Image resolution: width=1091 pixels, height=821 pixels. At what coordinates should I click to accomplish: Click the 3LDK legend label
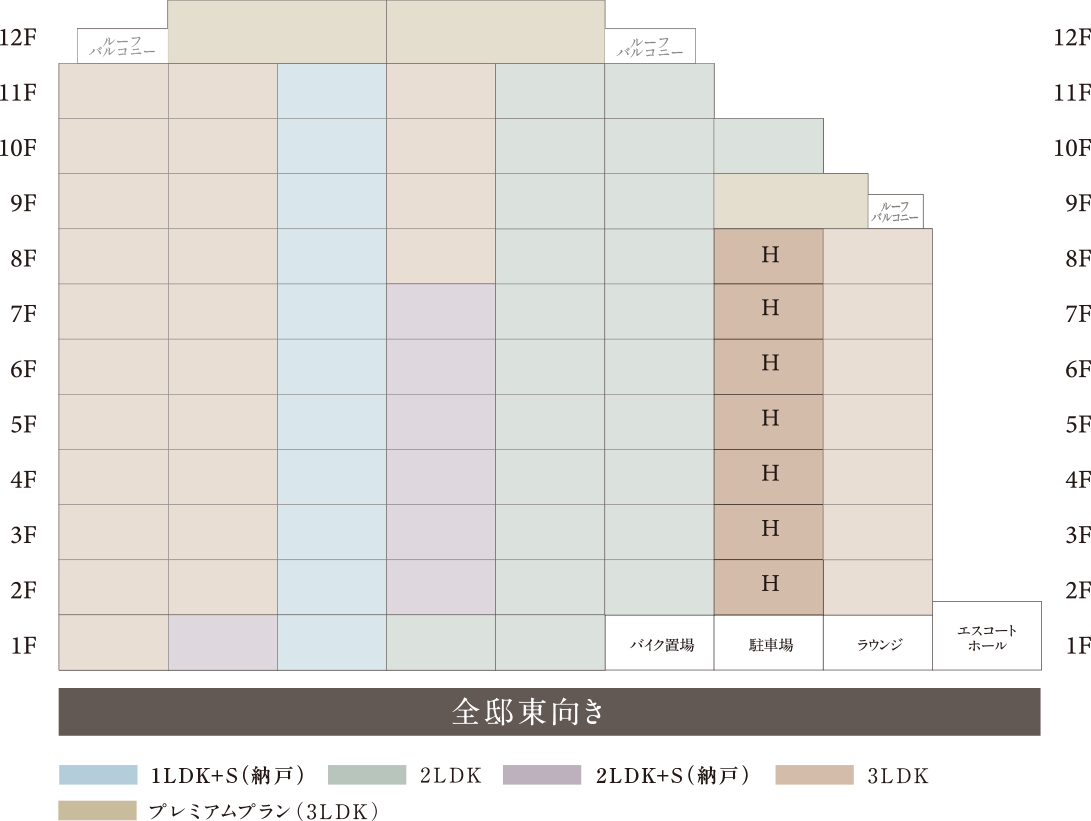point(898,775)
